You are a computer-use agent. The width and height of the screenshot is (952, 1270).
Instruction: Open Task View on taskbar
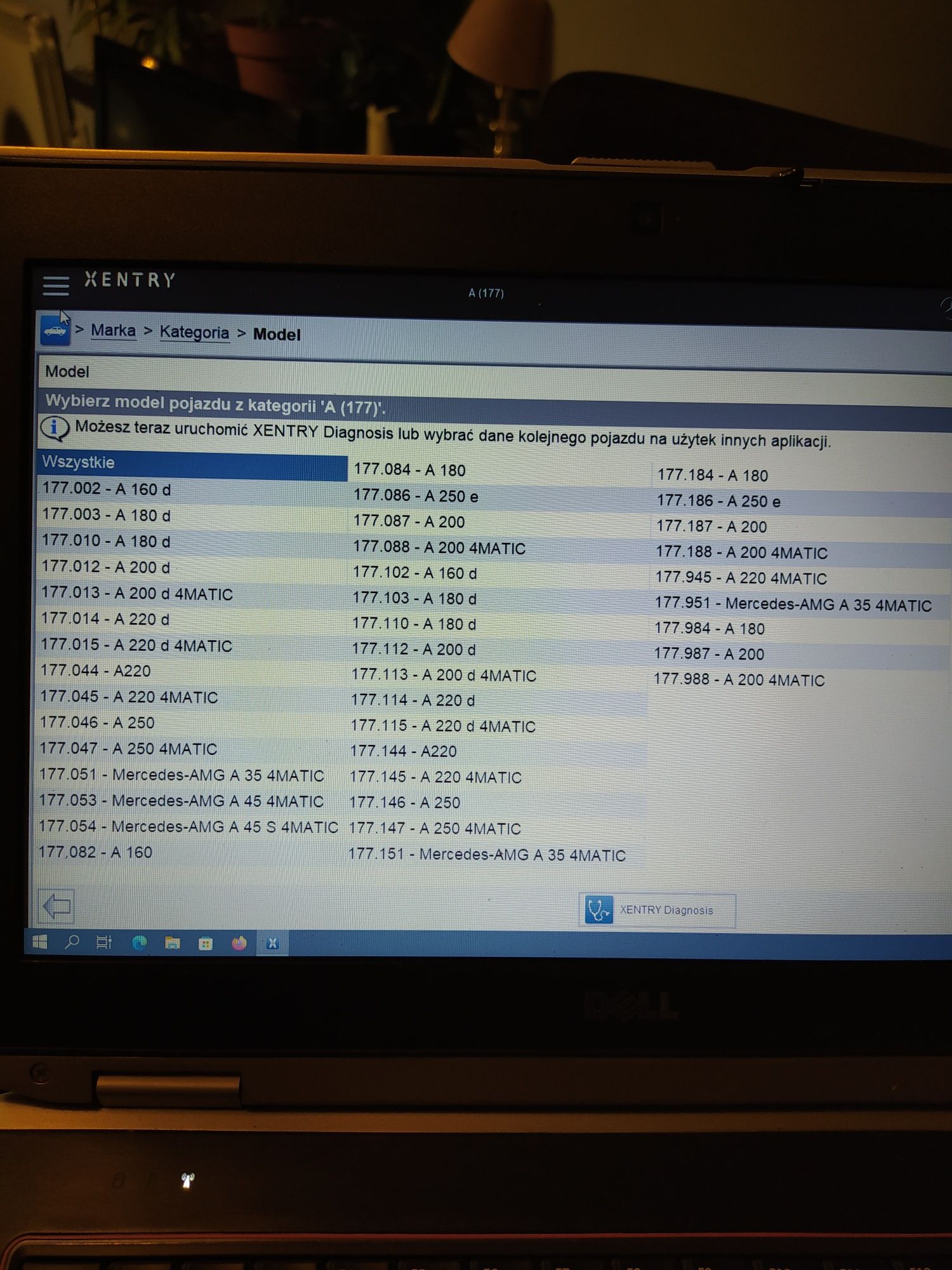click(104, 943)
